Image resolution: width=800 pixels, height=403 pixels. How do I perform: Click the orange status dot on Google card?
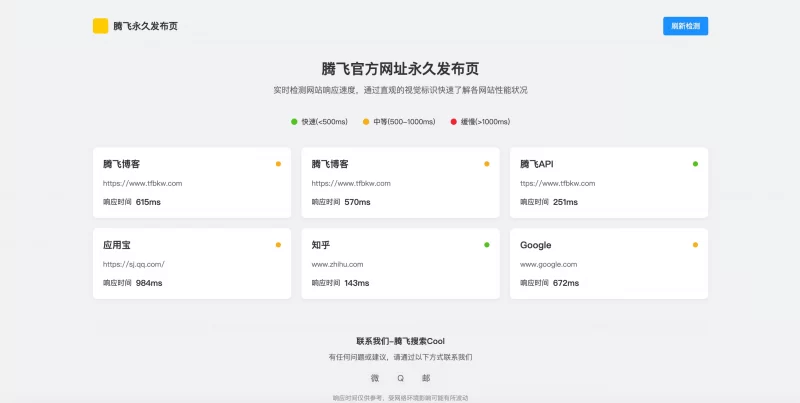[x=695, y=245]
